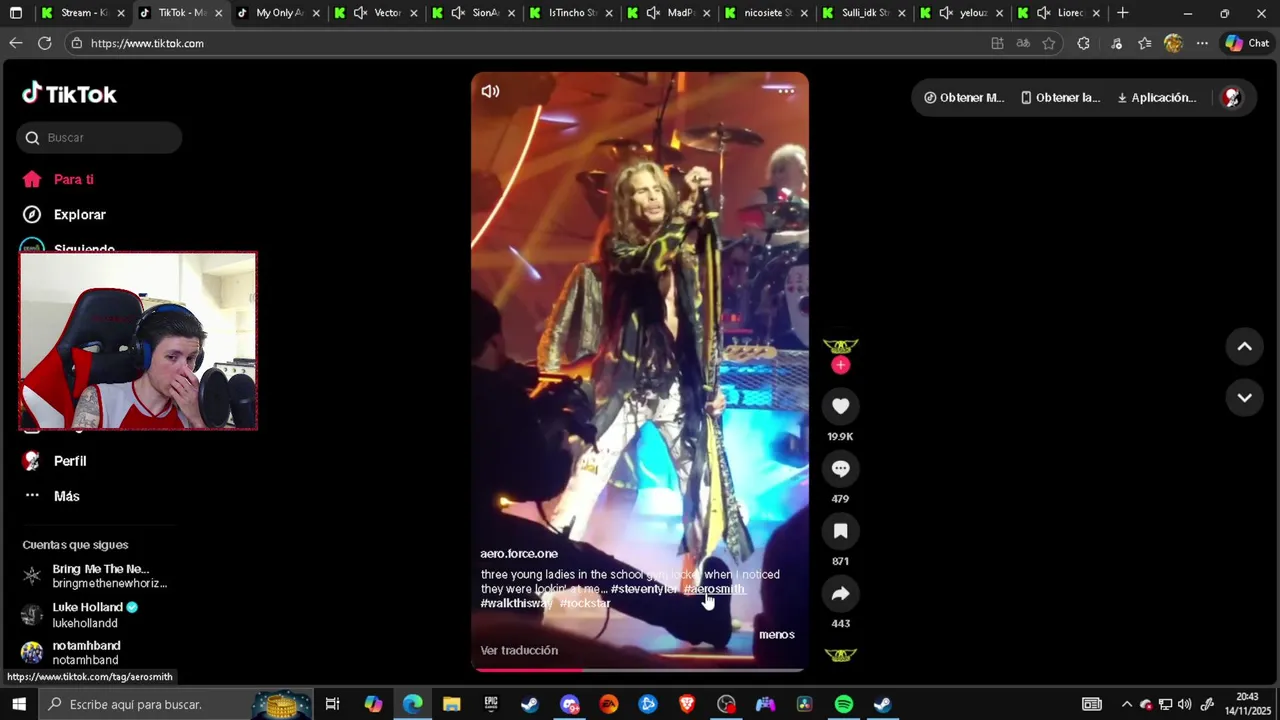The width and height of the screenshot is (1280, 720).
Task: Open Brave browser from the taskbar
Action: 687,704
